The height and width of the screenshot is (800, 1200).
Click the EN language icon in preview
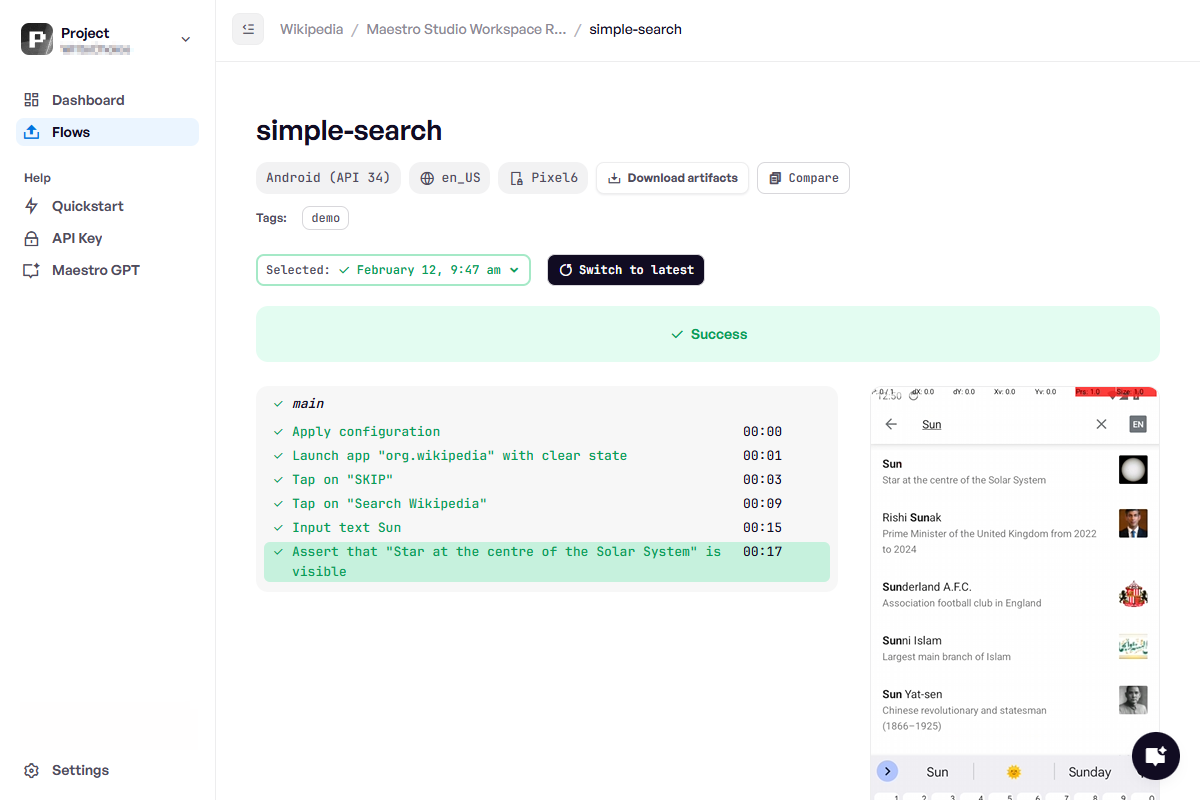pos(1137,424)
